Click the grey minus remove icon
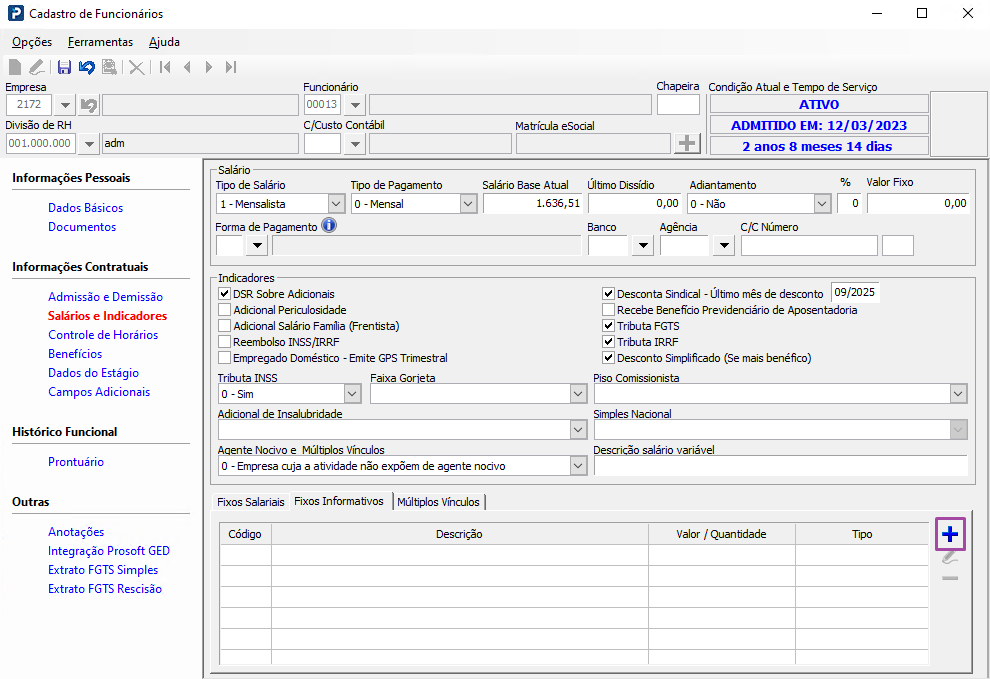Image resolution: width=990 pixels, height=679 pixels. pos(950,578)
